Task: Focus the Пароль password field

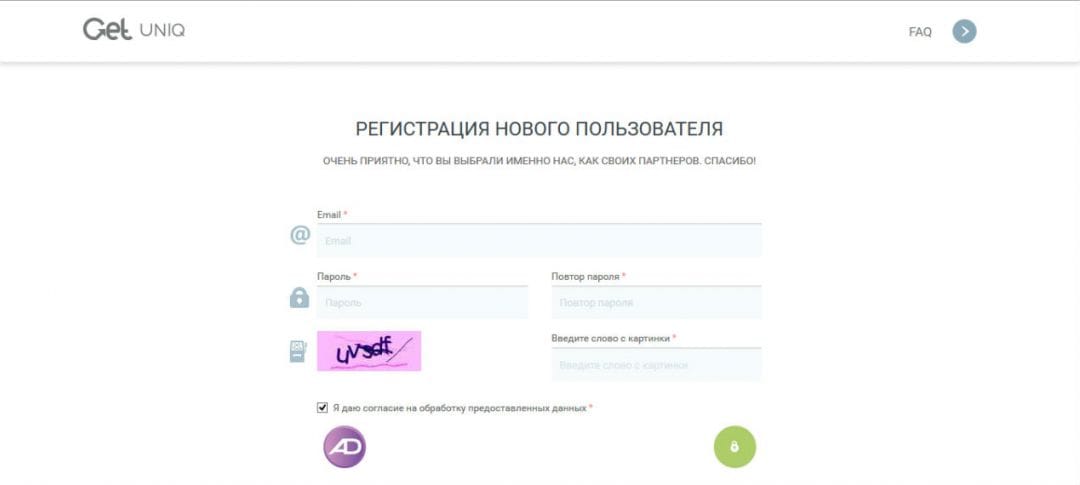Action: pyautogui.click(x=422, y=302)
